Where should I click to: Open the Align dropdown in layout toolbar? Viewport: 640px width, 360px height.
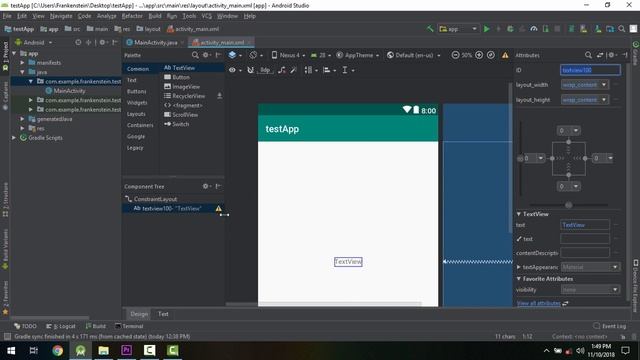(x=329, y=70)
